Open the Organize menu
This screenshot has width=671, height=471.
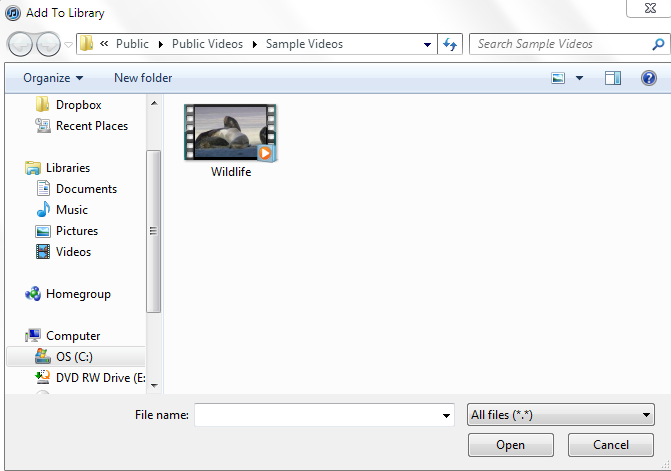coord(53,78)
